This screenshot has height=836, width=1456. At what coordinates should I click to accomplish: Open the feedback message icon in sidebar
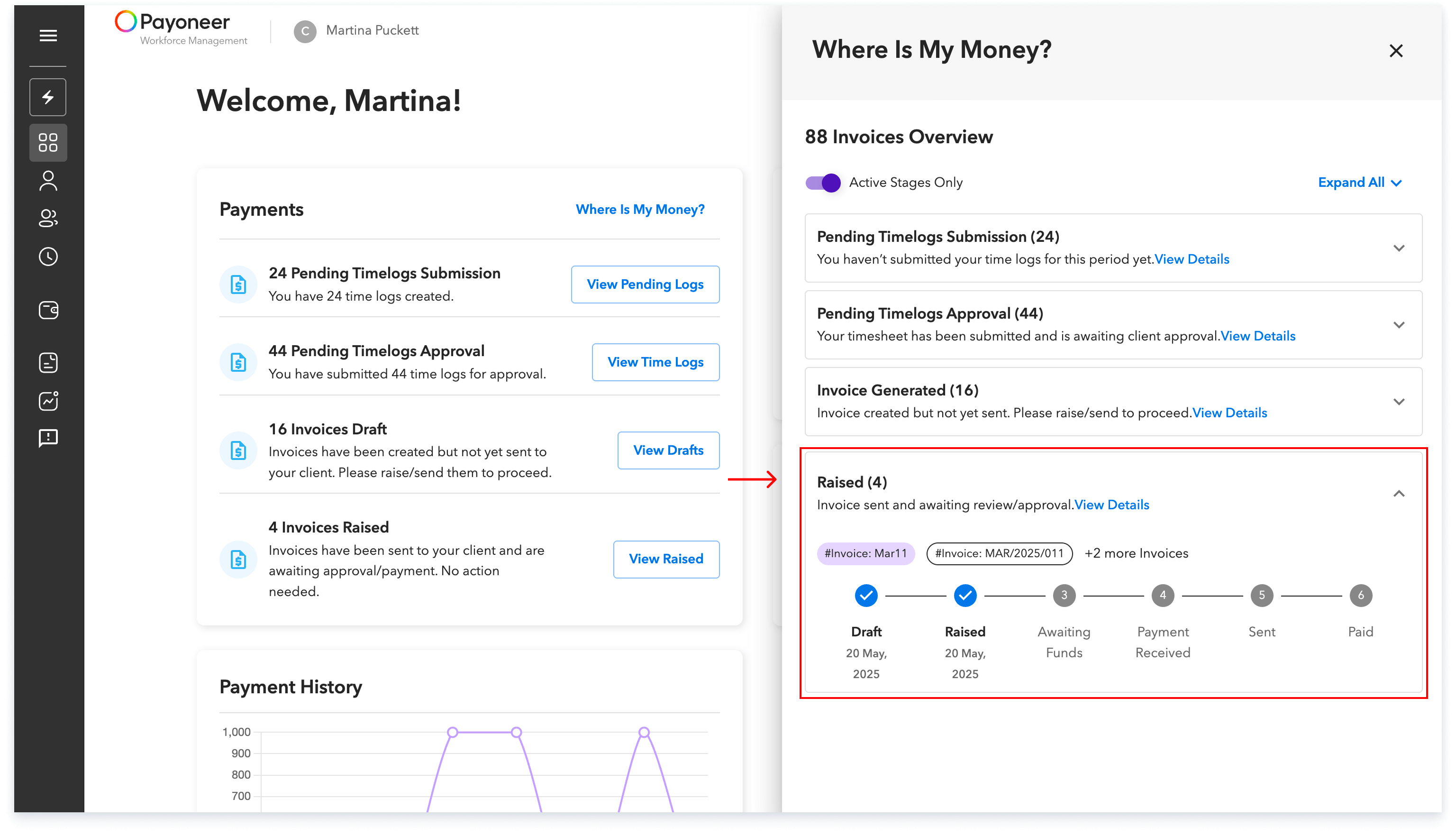point(48,438)
